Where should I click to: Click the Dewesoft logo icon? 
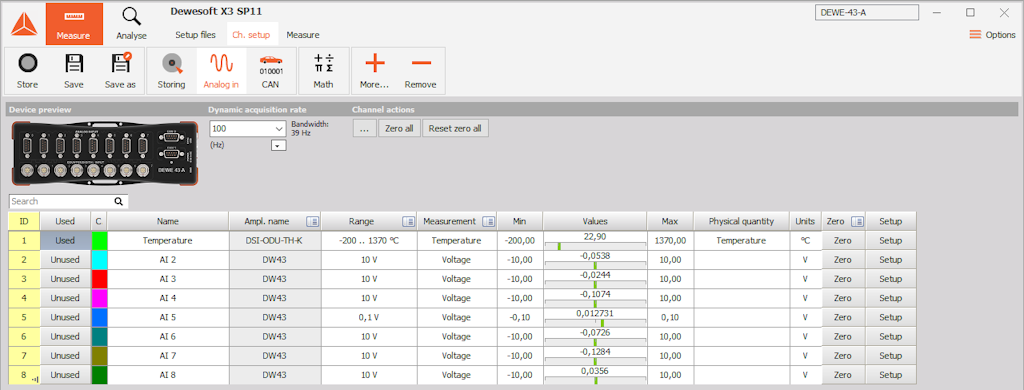24,24
